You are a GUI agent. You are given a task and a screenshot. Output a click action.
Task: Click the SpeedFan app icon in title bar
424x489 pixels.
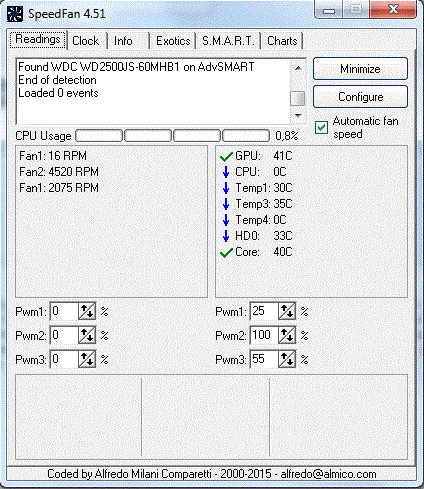click(15, 14)
